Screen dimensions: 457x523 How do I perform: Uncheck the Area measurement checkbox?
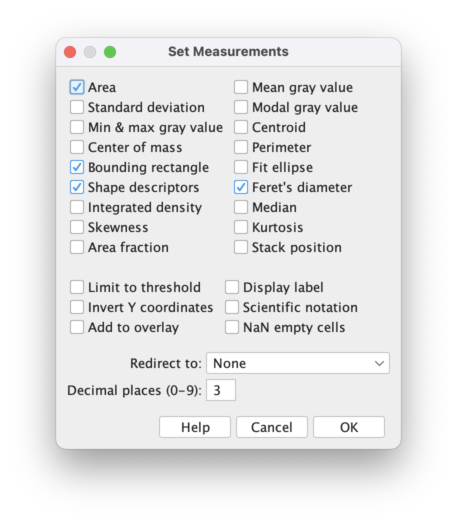77,87
